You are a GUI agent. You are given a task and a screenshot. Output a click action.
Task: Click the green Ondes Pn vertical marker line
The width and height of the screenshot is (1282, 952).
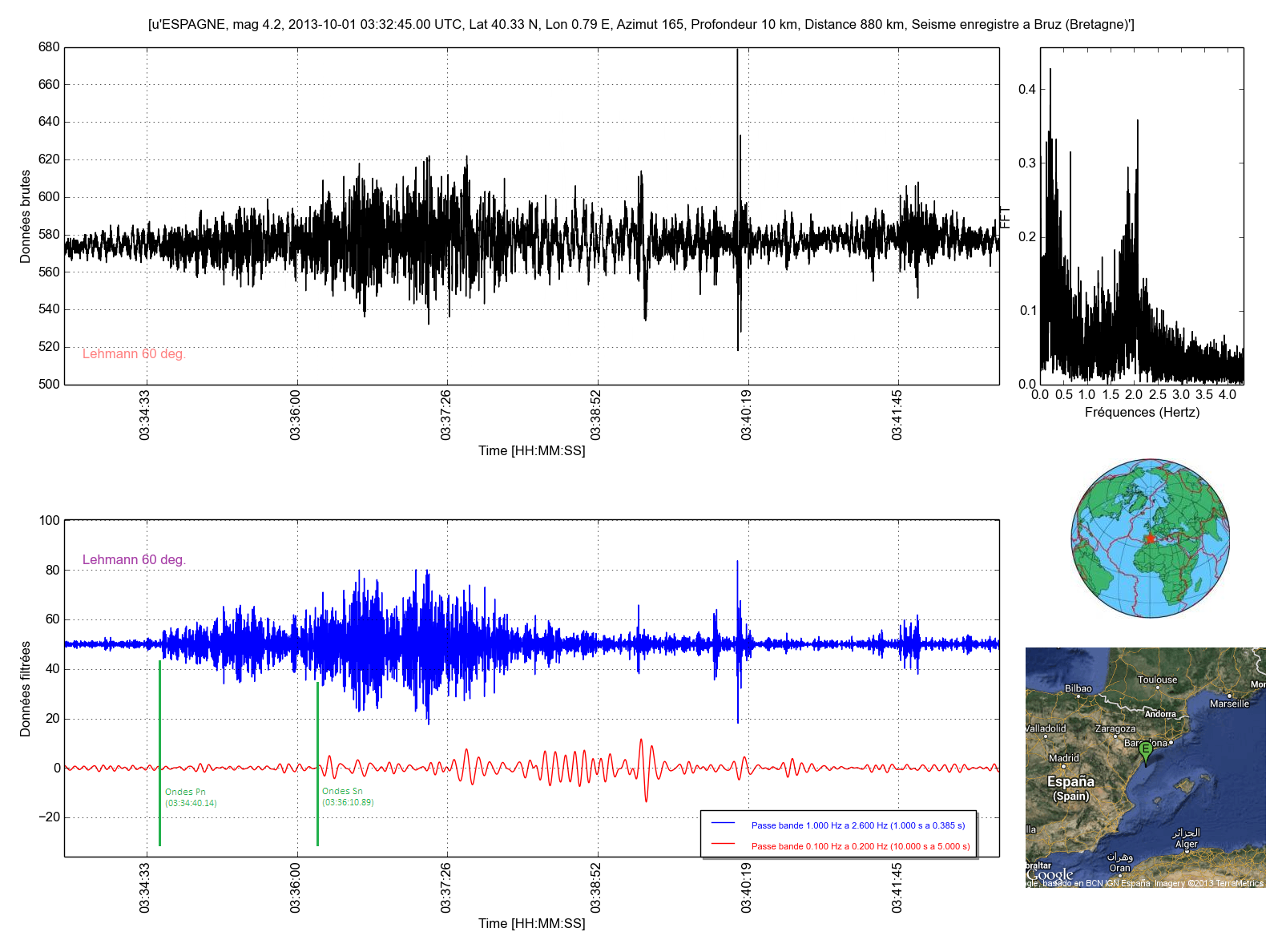160,753
